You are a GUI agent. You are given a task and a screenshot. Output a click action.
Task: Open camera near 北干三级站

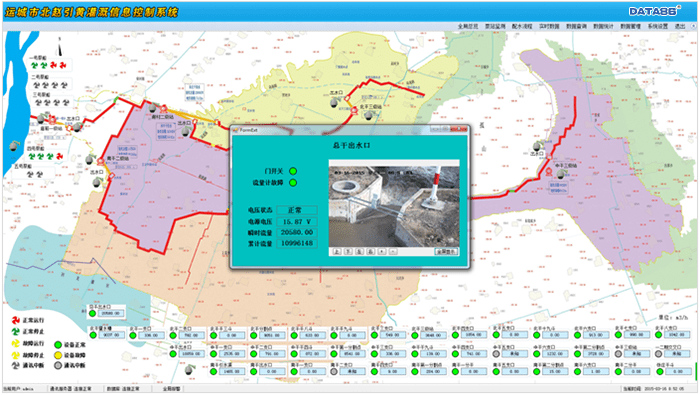tap(368, 116)
